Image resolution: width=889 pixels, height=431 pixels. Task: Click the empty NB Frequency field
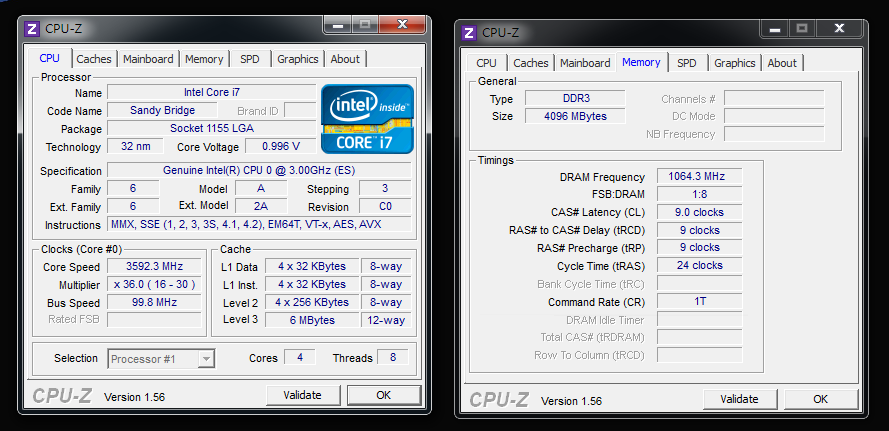click(x=774, y=134)
